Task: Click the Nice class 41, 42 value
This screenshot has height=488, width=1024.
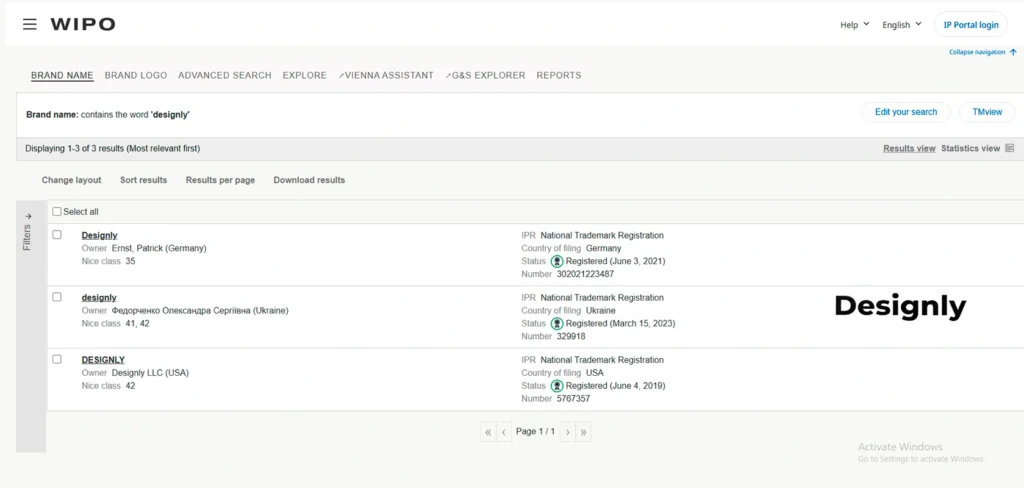Action: click(137, 323)
